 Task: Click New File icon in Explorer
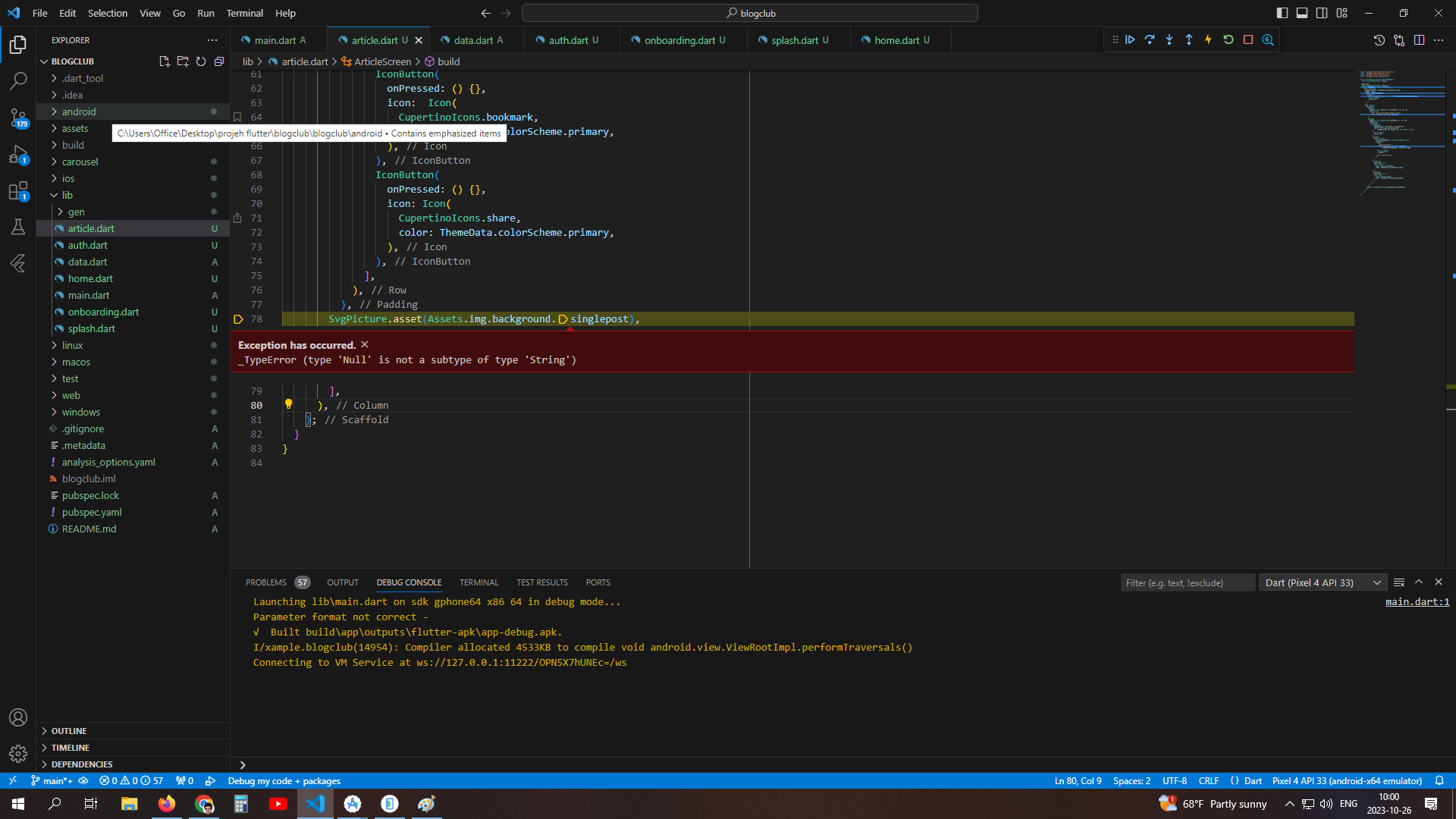(165, 61)
